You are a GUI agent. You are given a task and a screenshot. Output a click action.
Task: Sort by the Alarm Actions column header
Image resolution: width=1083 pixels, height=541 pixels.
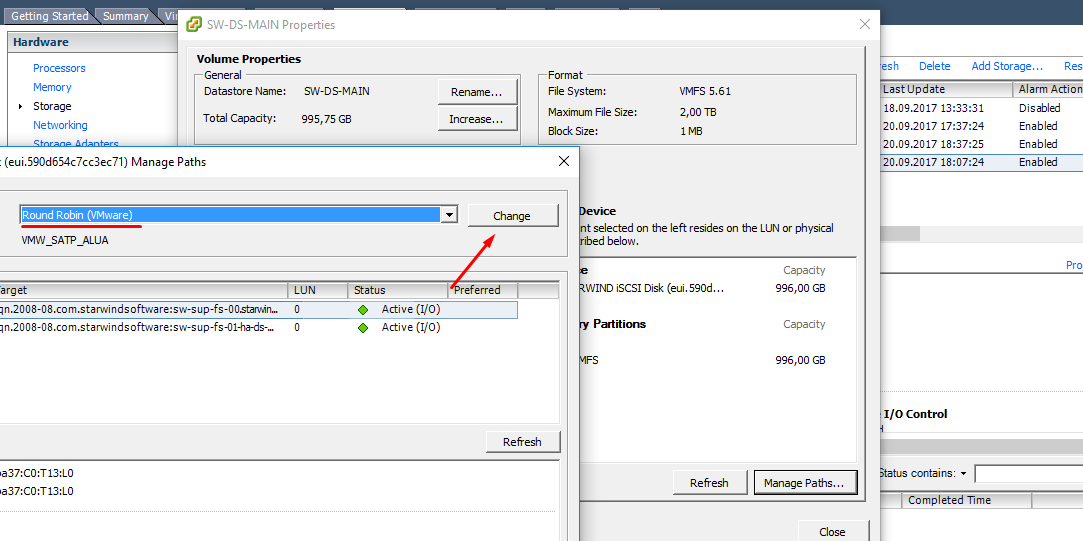pyautogui.click(x=1048, y=89)
